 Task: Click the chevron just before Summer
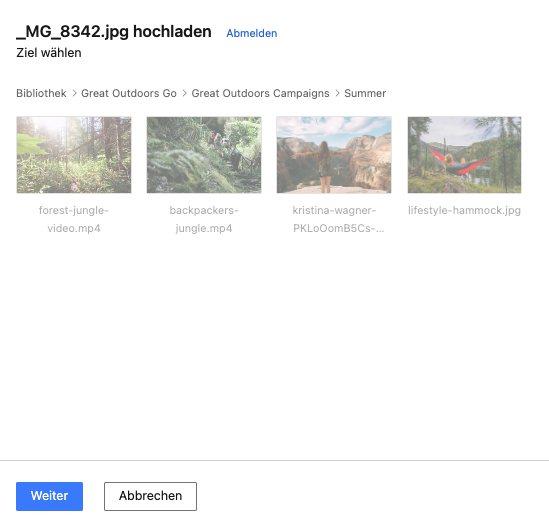(337, 93)
